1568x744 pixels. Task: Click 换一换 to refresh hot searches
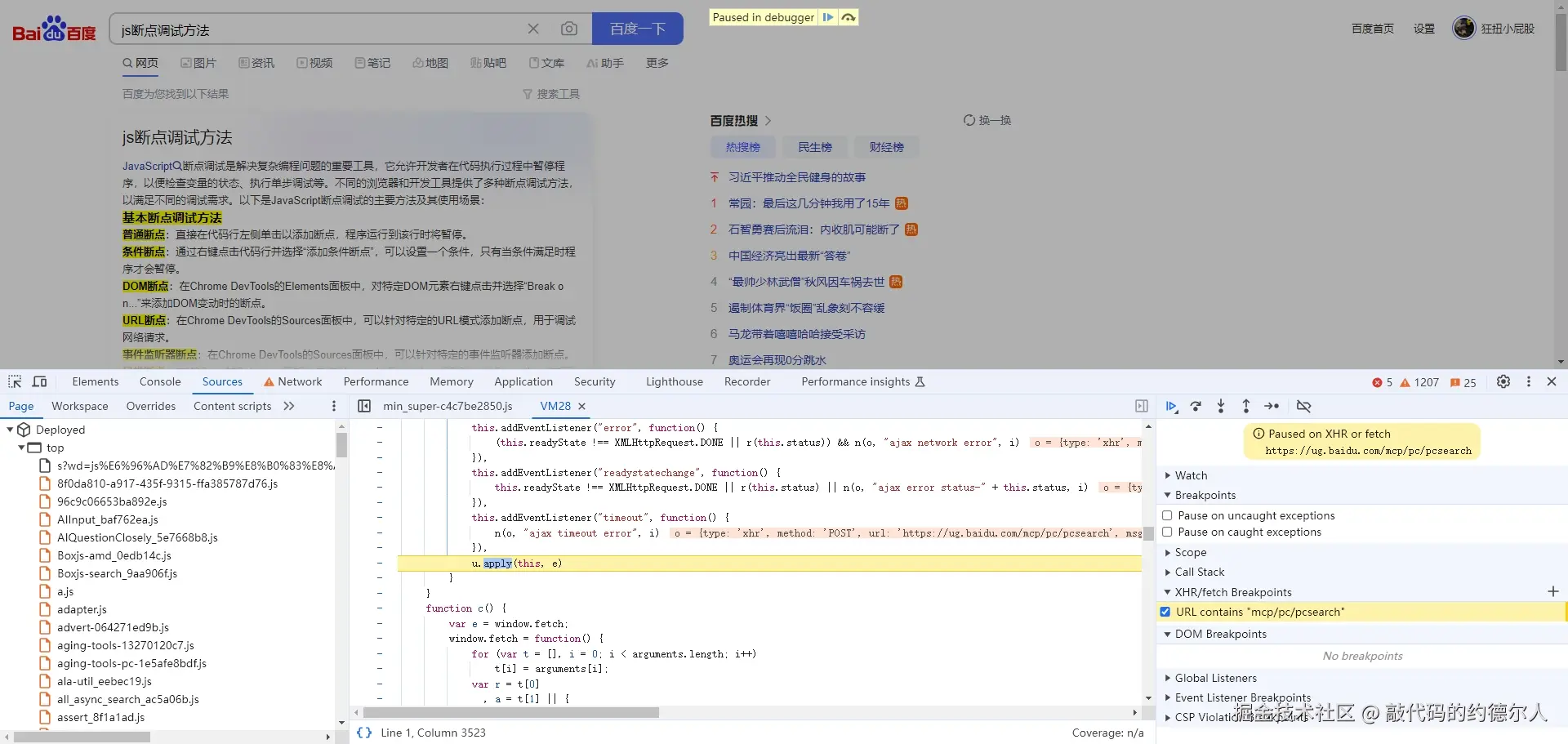[987, 120]
